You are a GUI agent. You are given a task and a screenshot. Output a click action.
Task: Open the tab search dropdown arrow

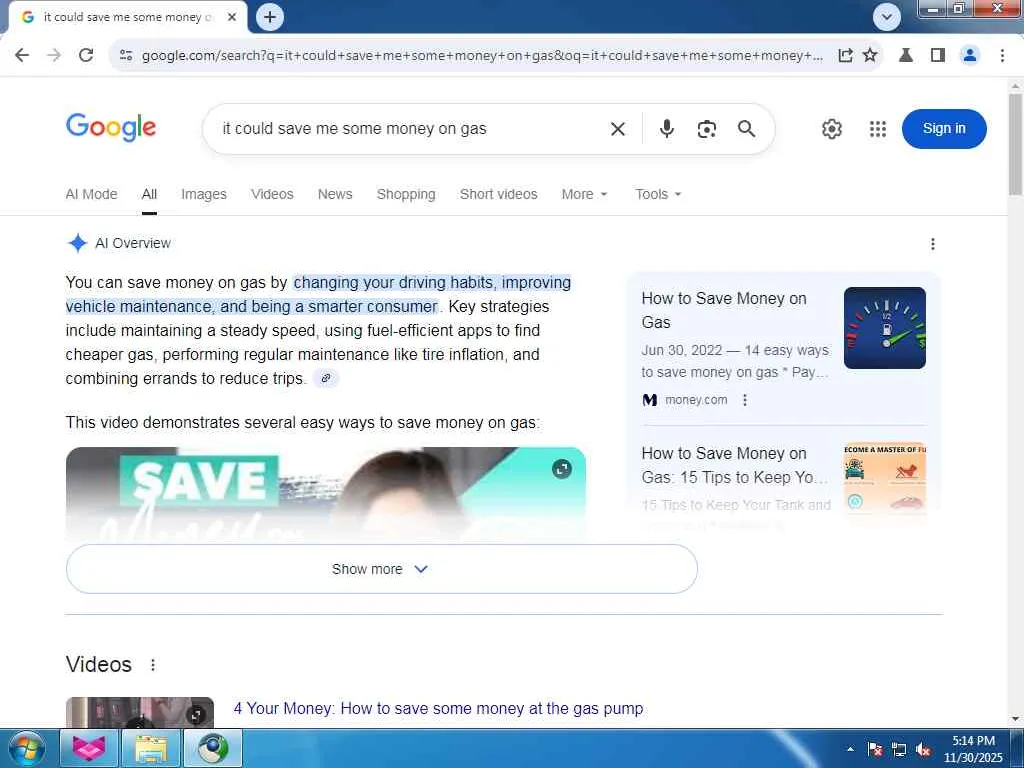[887, 17]
